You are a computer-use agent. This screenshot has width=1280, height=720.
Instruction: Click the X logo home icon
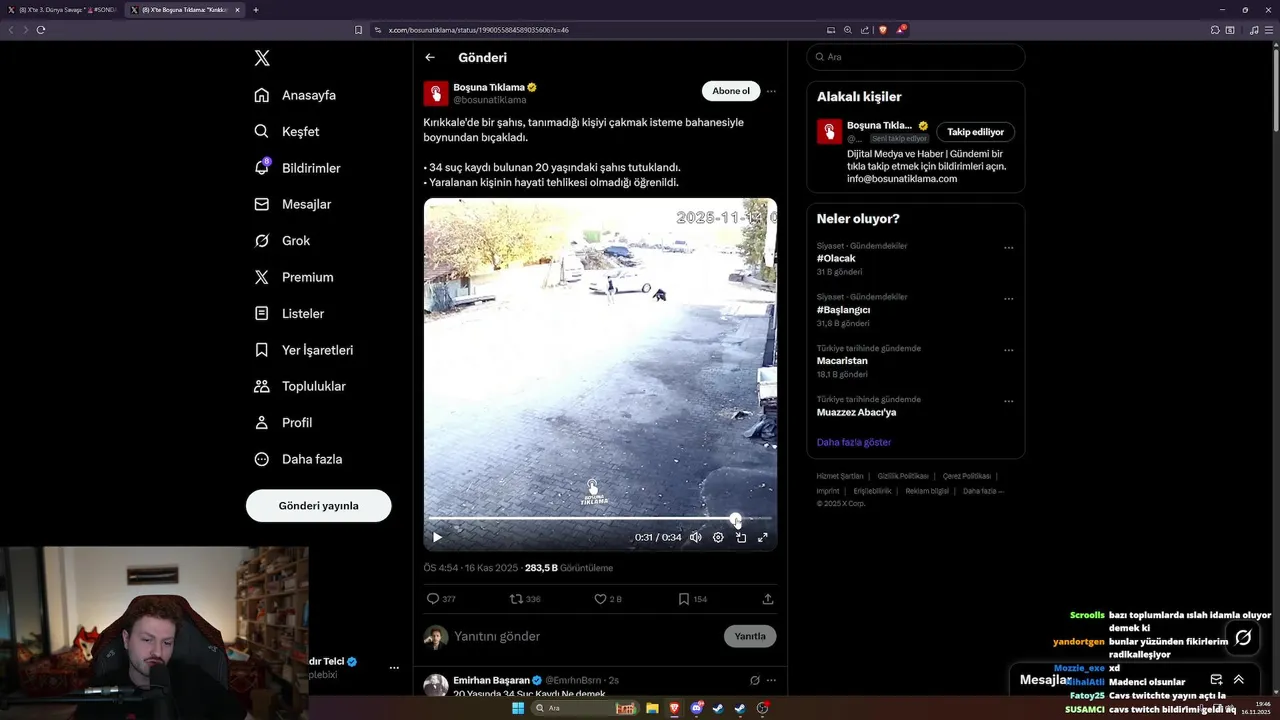click(x=262, y=58)
